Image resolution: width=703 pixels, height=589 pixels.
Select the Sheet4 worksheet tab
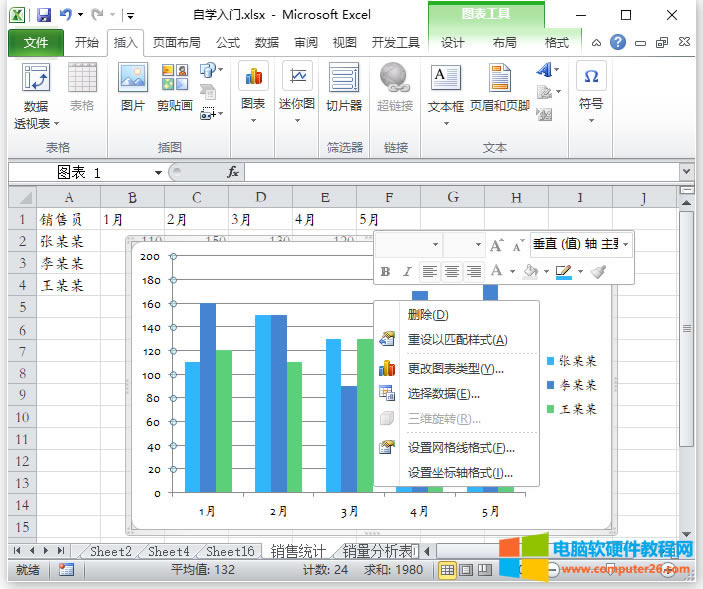click(x=168, y=551)
